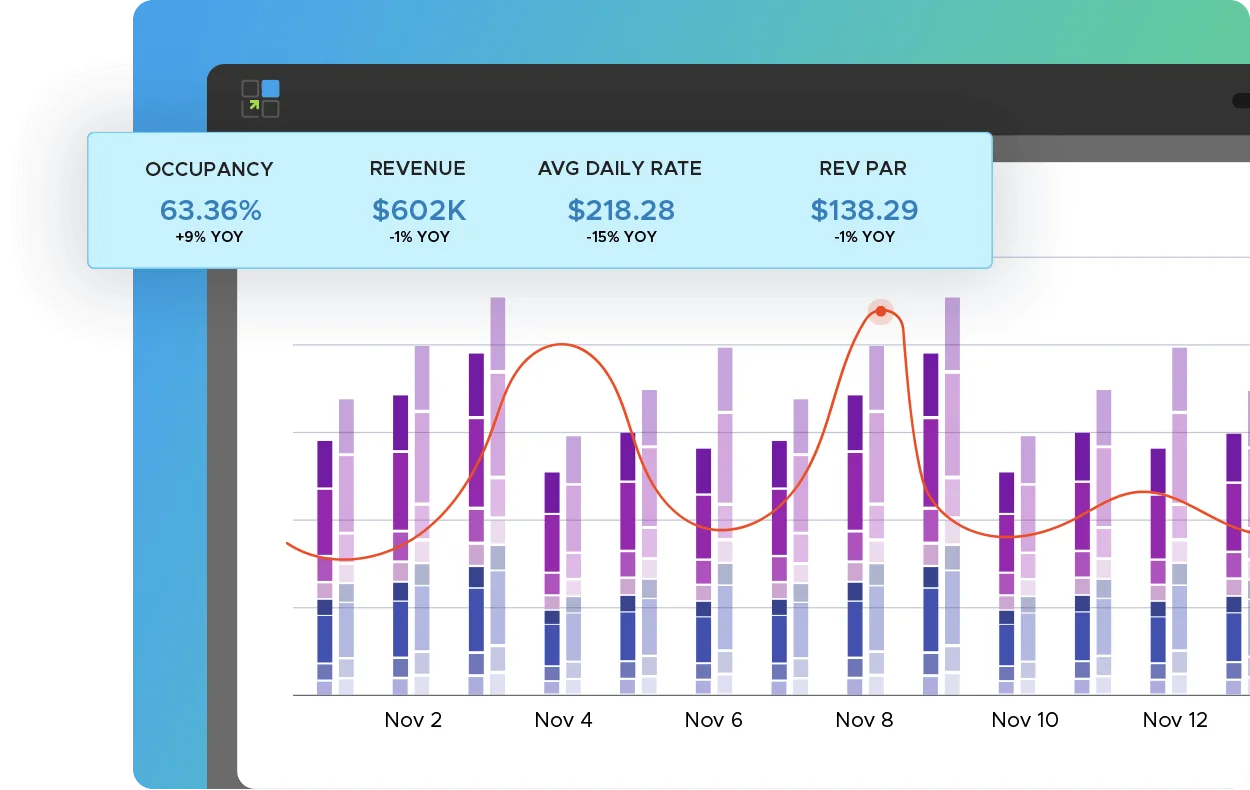Click the REVENUE heading
The width and height of the screenshot is (1250, 790).
click(x=418, y=169)
